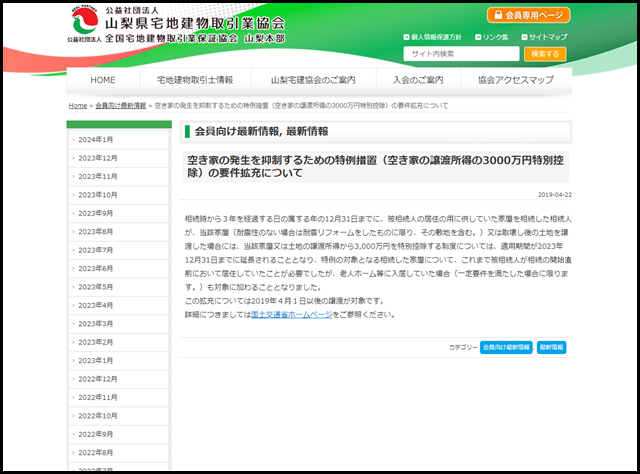Open 2023年5月 archive
This screenshot has height=474, width=640.
(118, 287)
